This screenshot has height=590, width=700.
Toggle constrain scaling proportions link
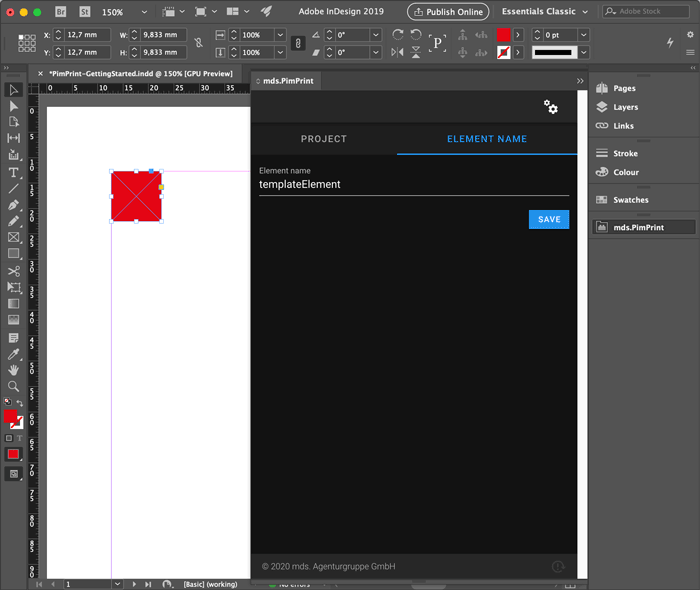(298, 43)
